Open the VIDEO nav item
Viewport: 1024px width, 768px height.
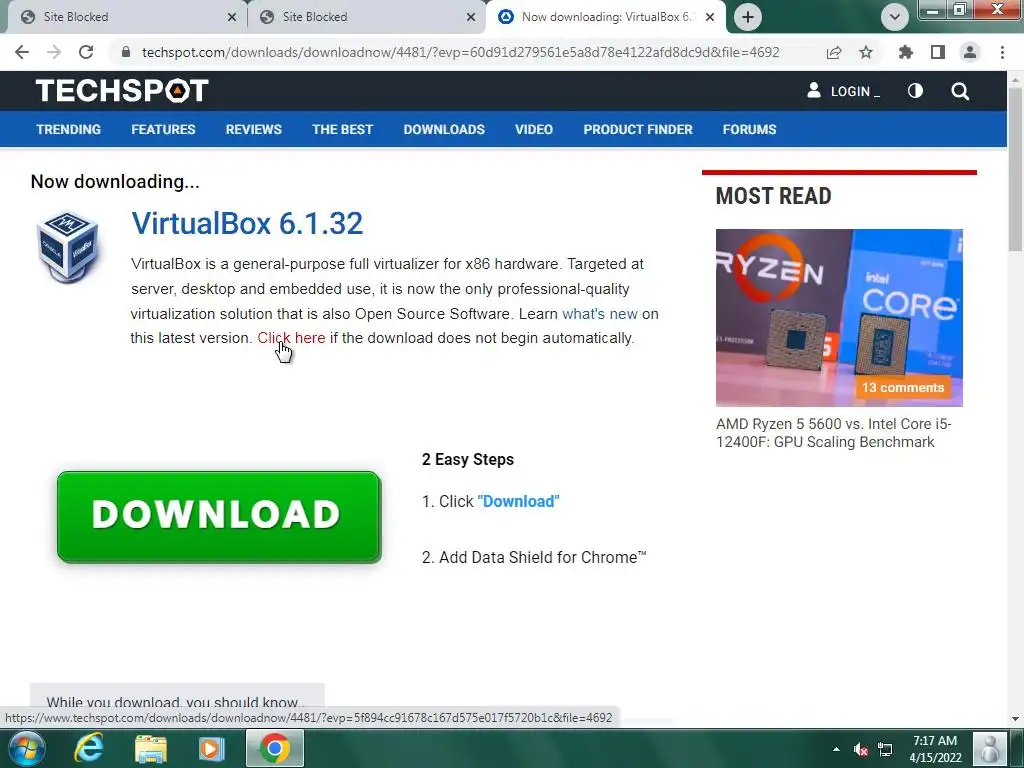[534, 129]
